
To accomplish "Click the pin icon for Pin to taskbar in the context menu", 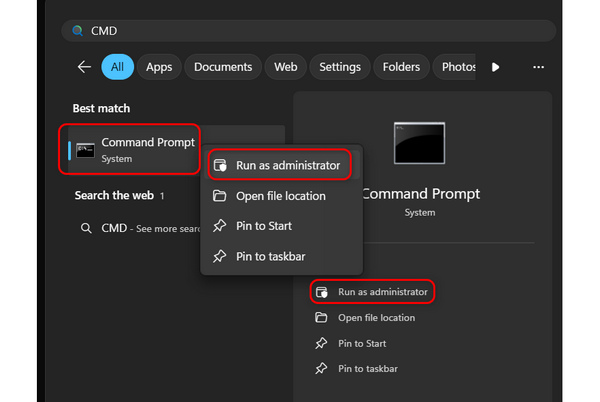I will 219,256.
